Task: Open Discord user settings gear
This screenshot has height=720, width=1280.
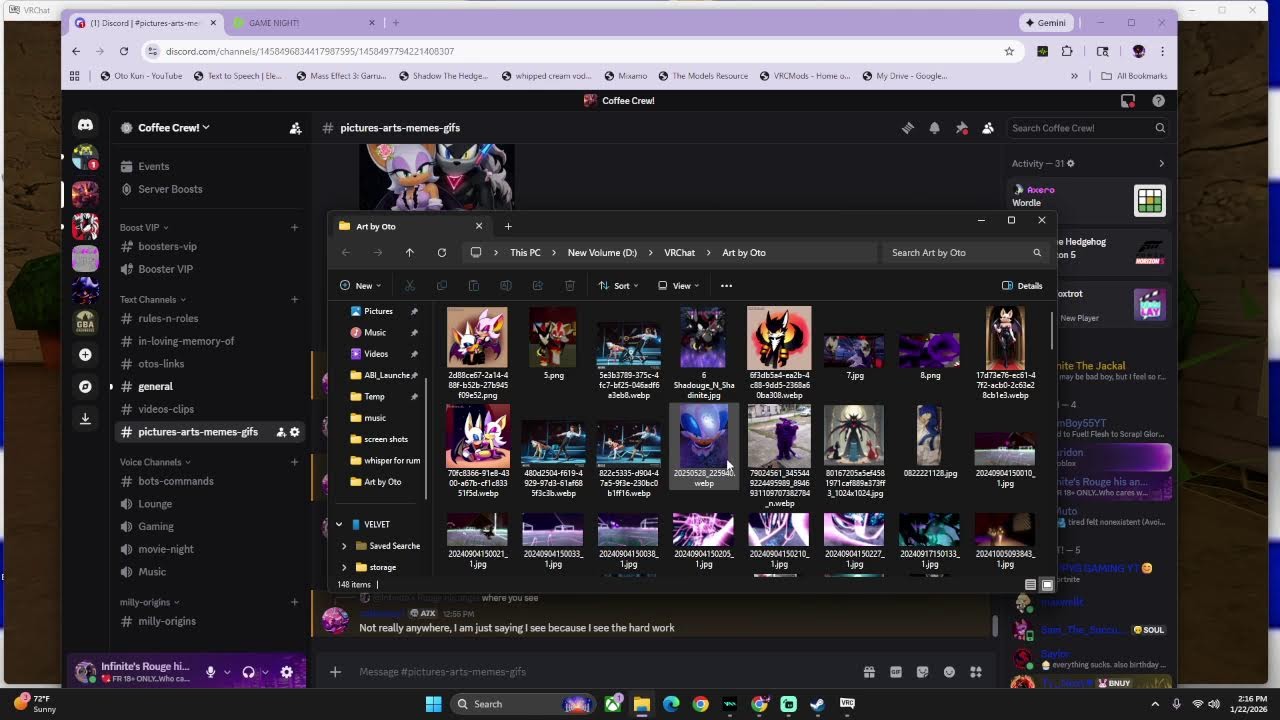Action: (x=287, y=672)
